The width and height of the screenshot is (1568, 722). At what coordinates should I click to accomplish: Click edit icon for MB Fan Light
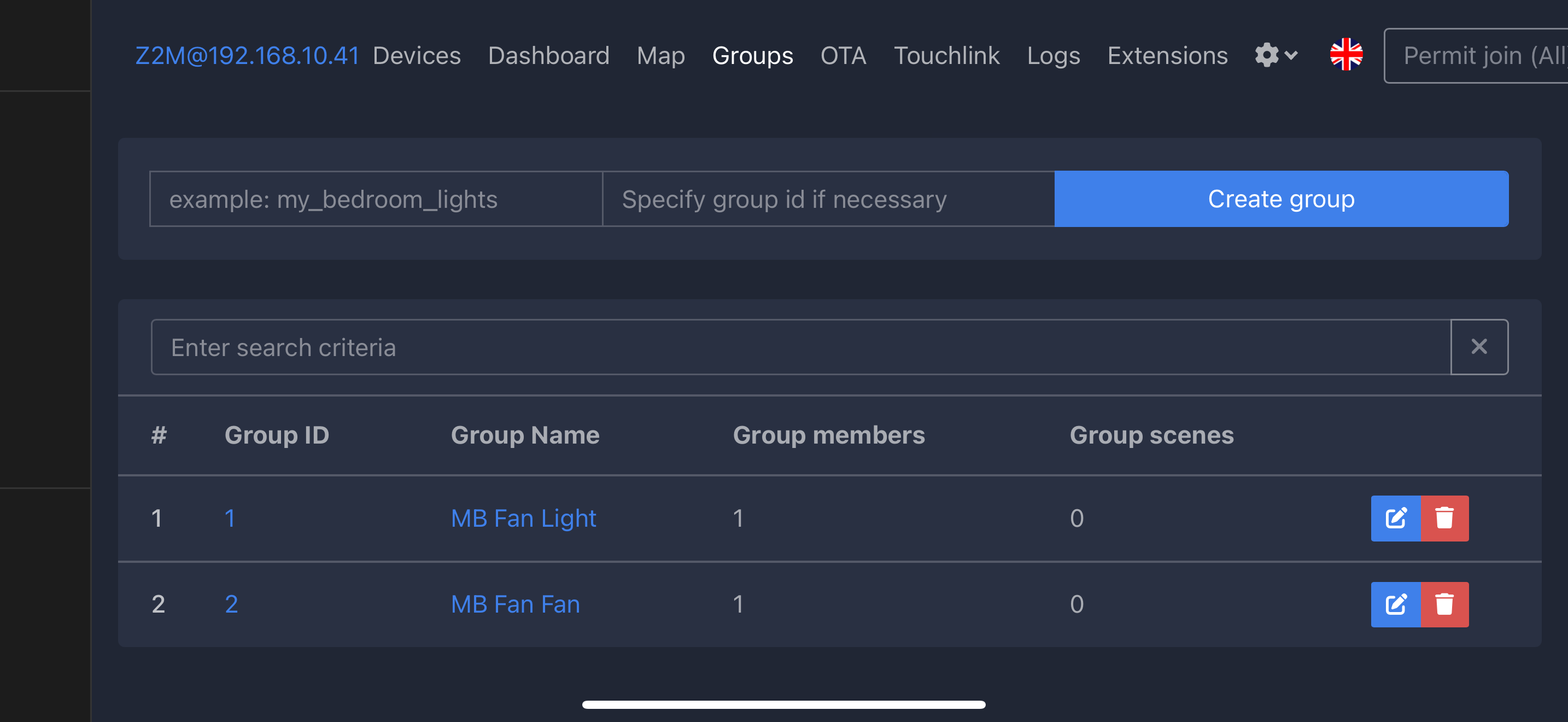pos(1395,518)
